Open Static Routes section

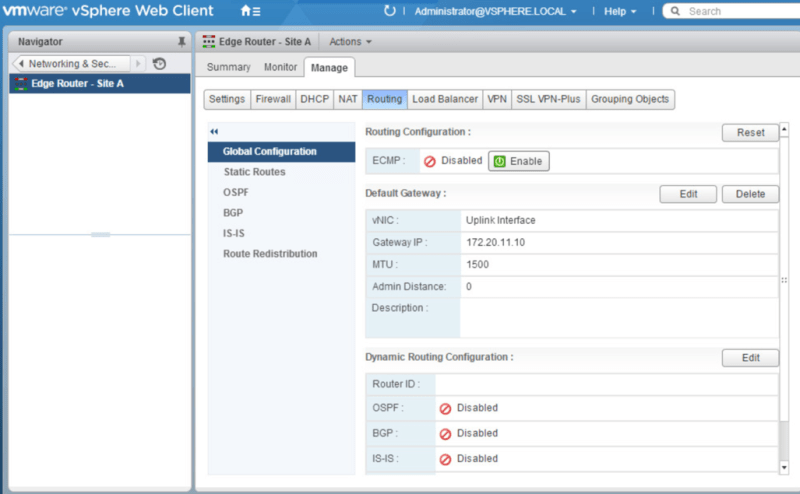[x=254, y=172]
